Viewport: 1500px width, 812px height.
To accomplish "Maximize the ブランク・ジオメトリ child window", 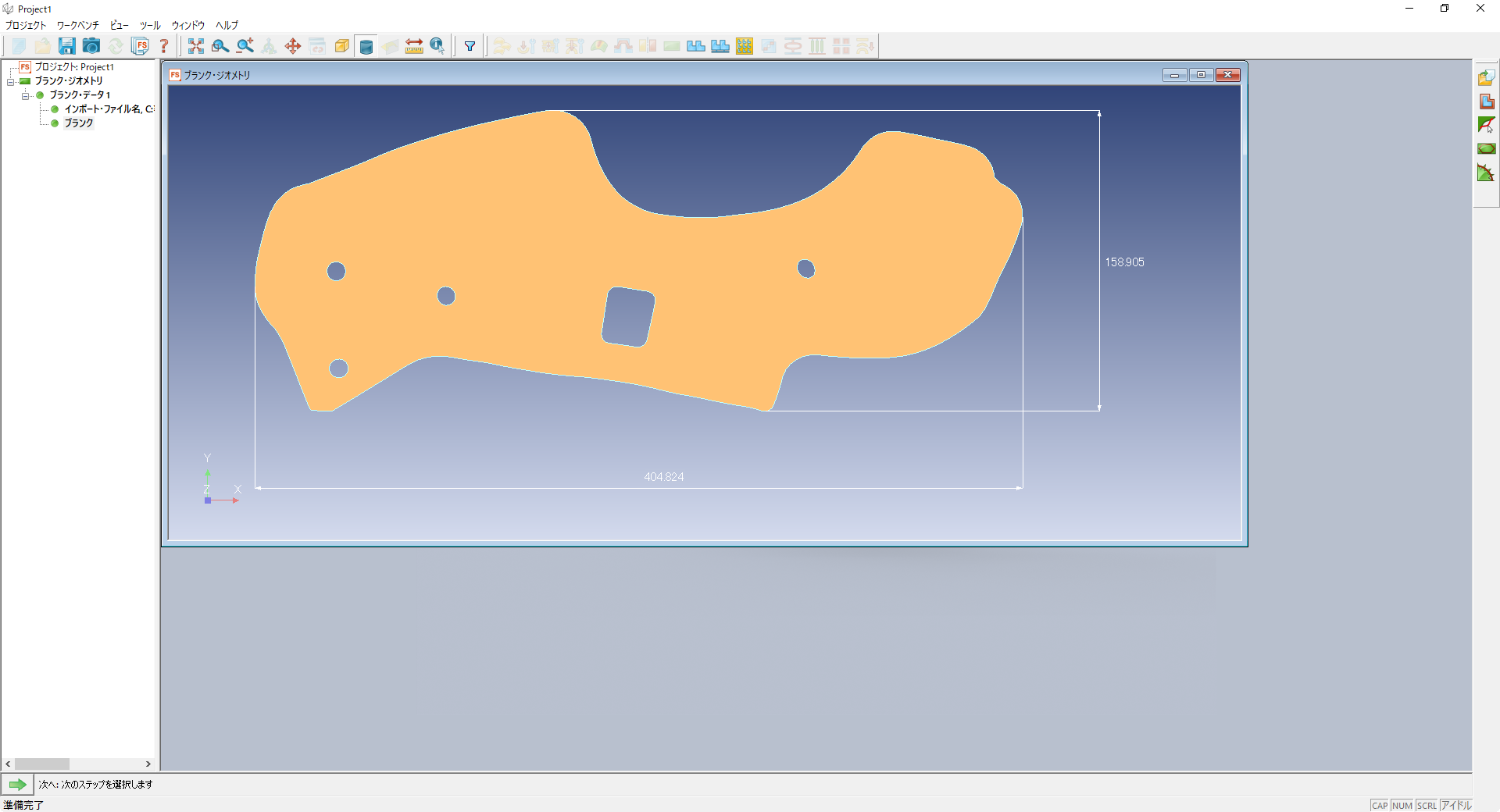I will coord(1201,75).
